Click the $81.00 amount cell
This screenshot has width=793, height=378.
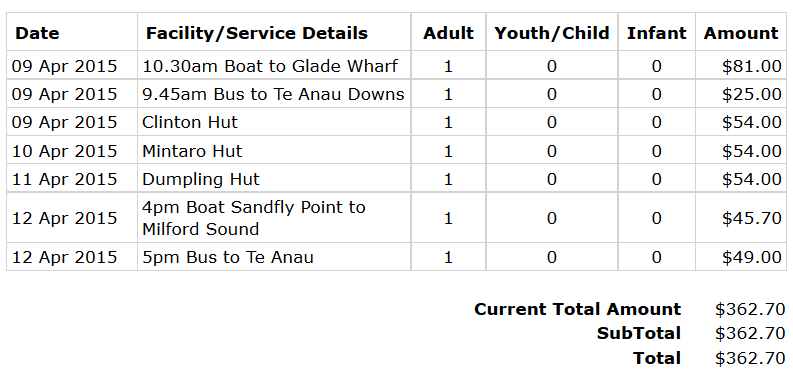point(741,65)
